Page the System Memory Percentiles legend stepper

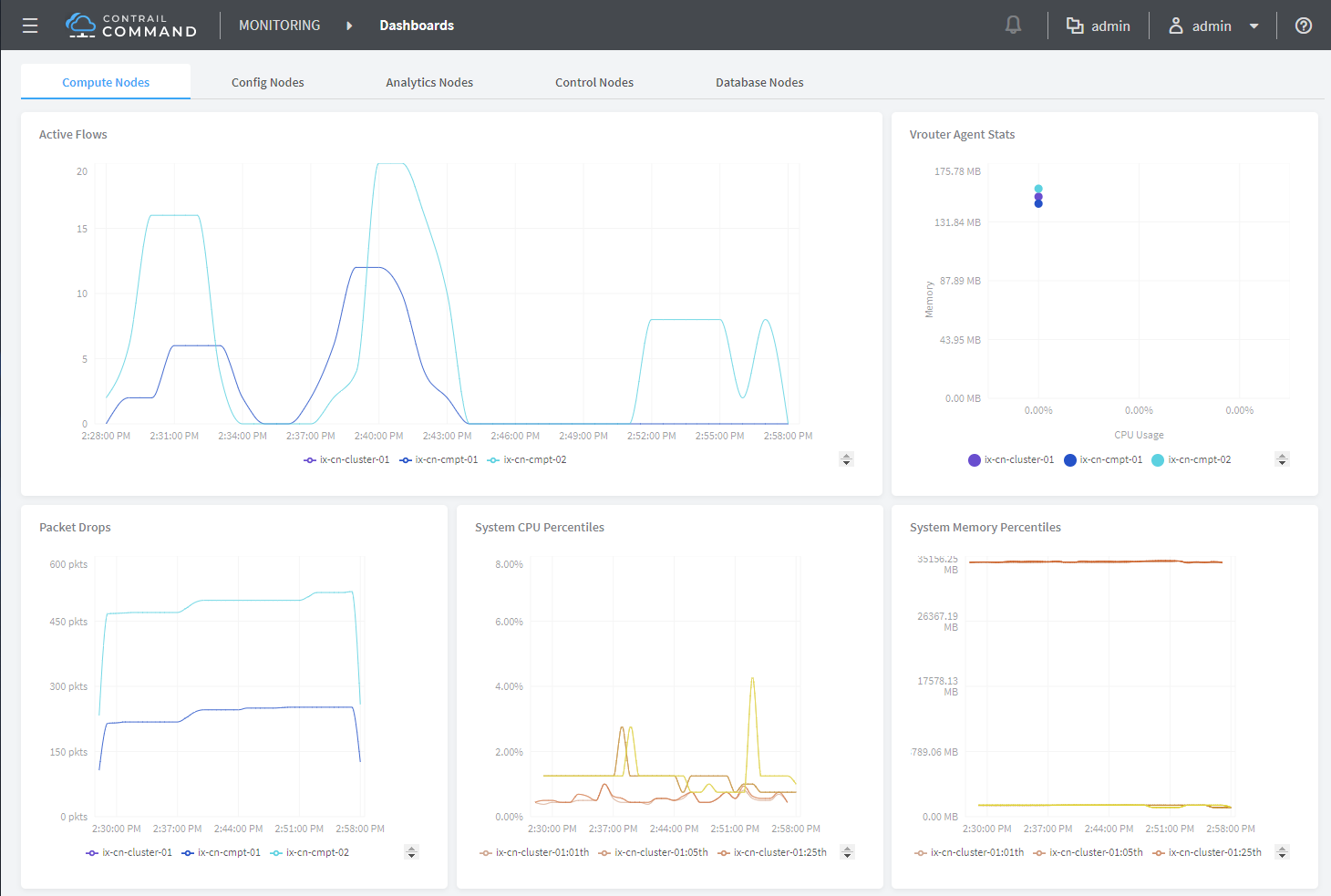[x=1282, y=852]
